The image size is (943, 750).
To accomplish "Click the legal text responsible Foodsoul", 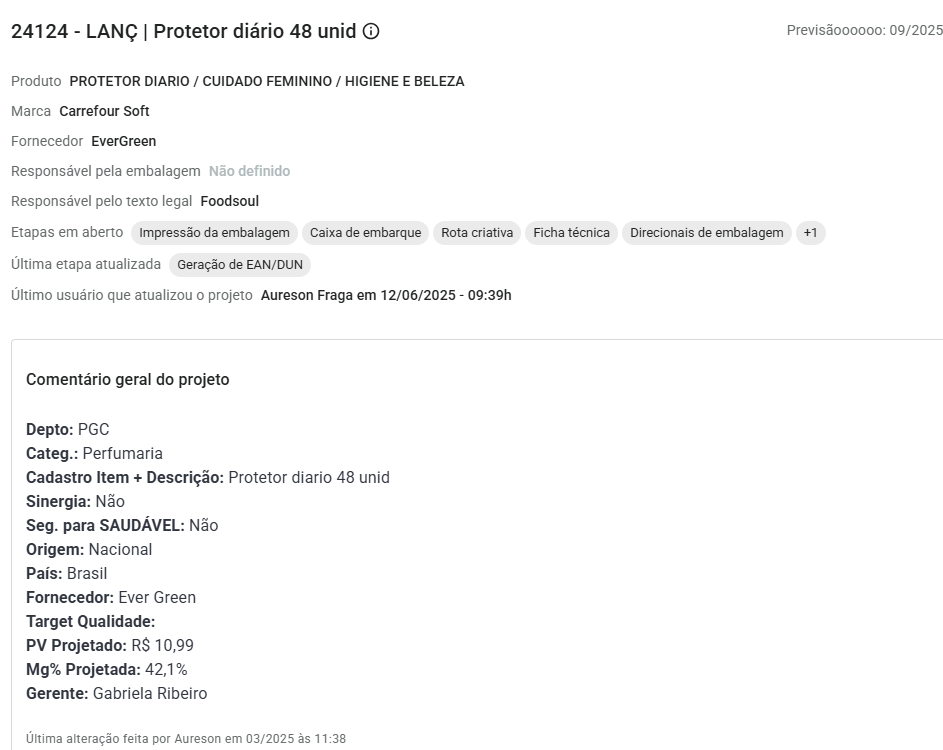I will coord(229,201).
